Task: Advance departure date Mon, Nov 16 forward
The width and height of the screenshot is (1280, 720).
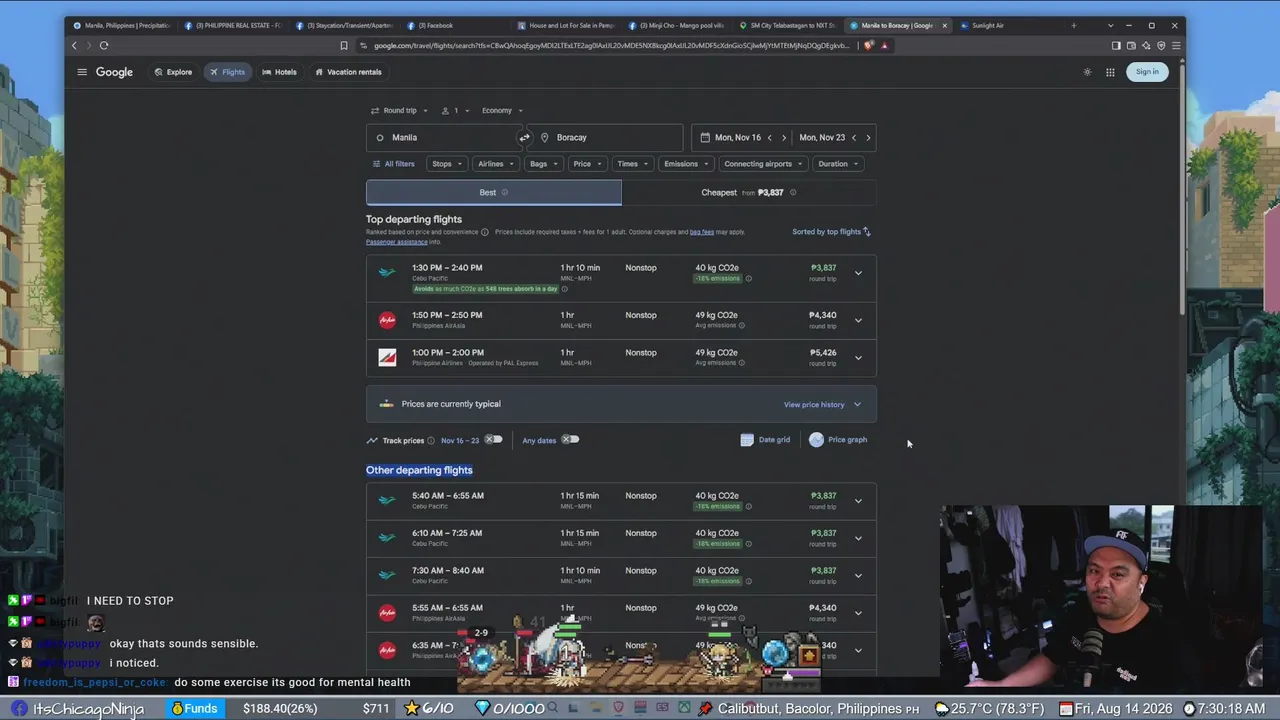Action: 783,137
